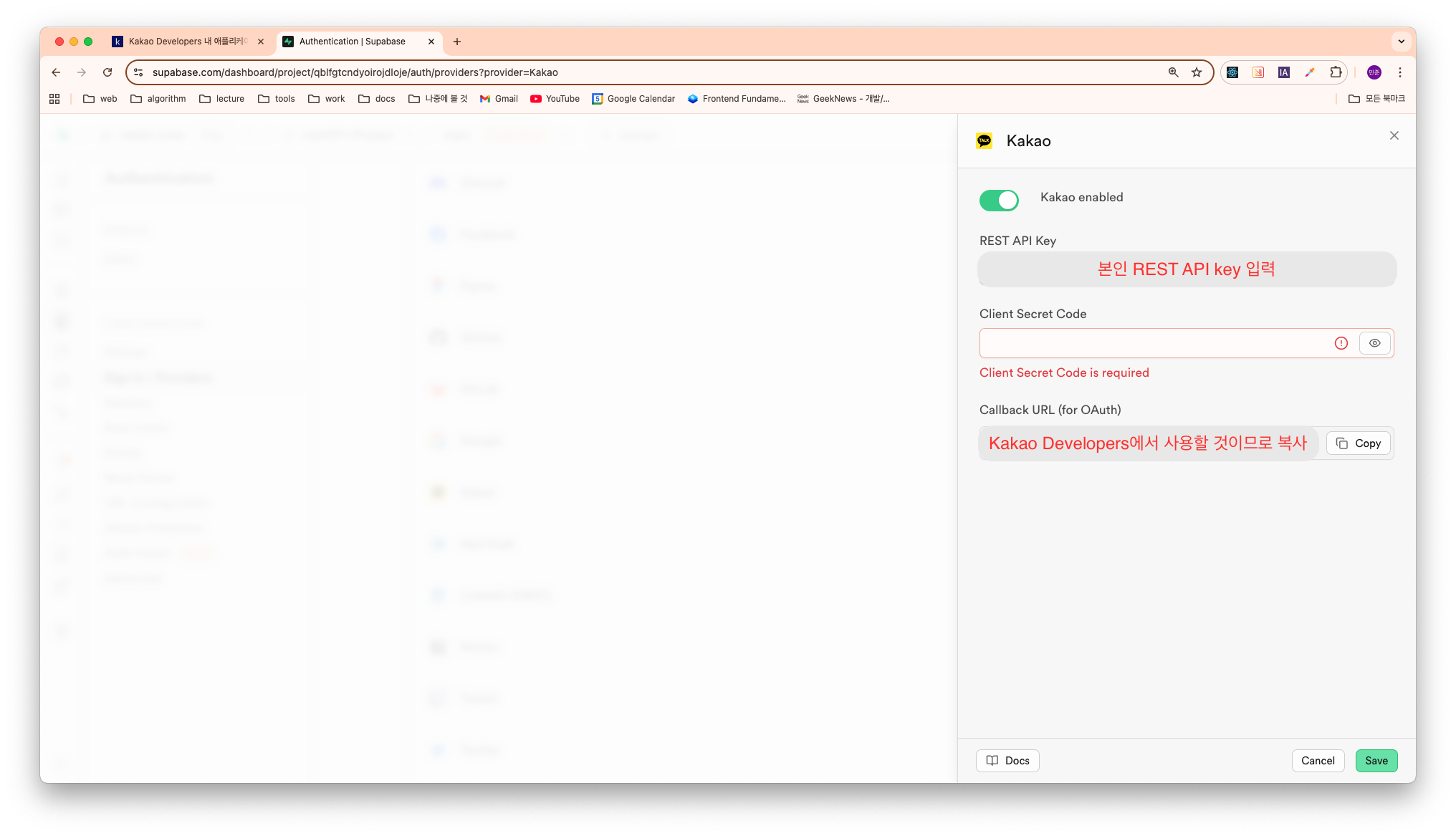The height and width of the screenshot is (836, 1456).
Task: Open the algorithm bookmarks folder
Action: (158, 99)
